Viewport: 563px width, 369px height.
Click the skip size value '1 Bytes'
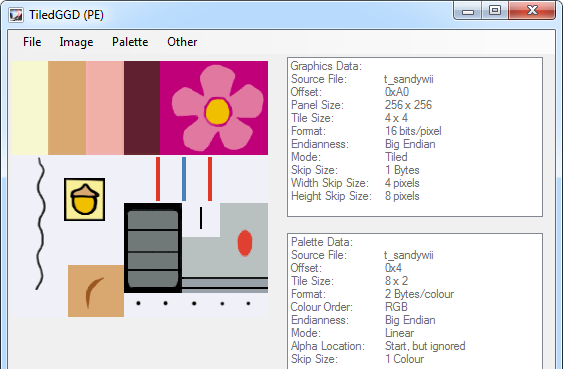point(402,170)
